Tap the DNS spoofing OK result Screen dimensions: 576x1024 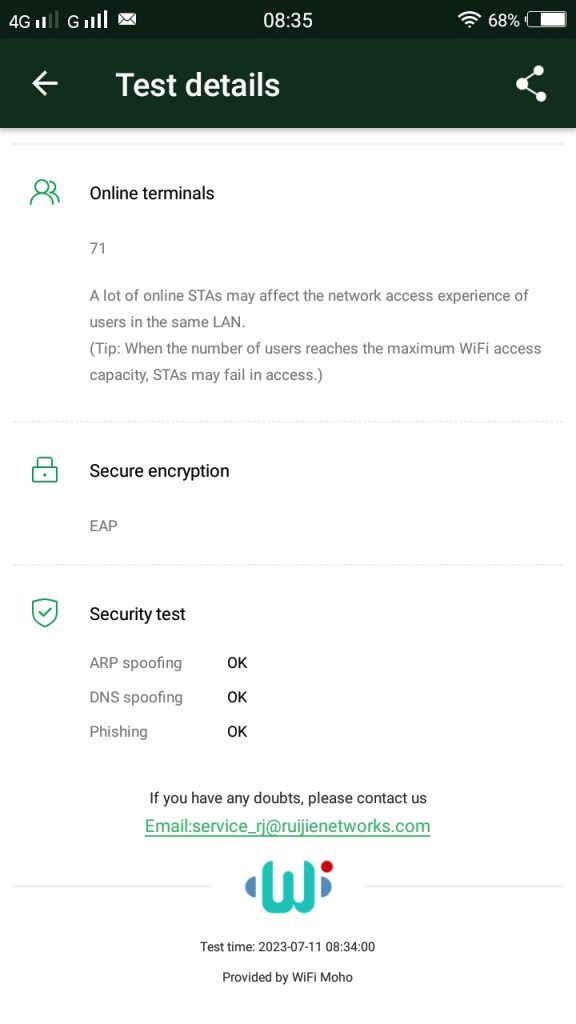pyautogui.click(x=237, y=697)
